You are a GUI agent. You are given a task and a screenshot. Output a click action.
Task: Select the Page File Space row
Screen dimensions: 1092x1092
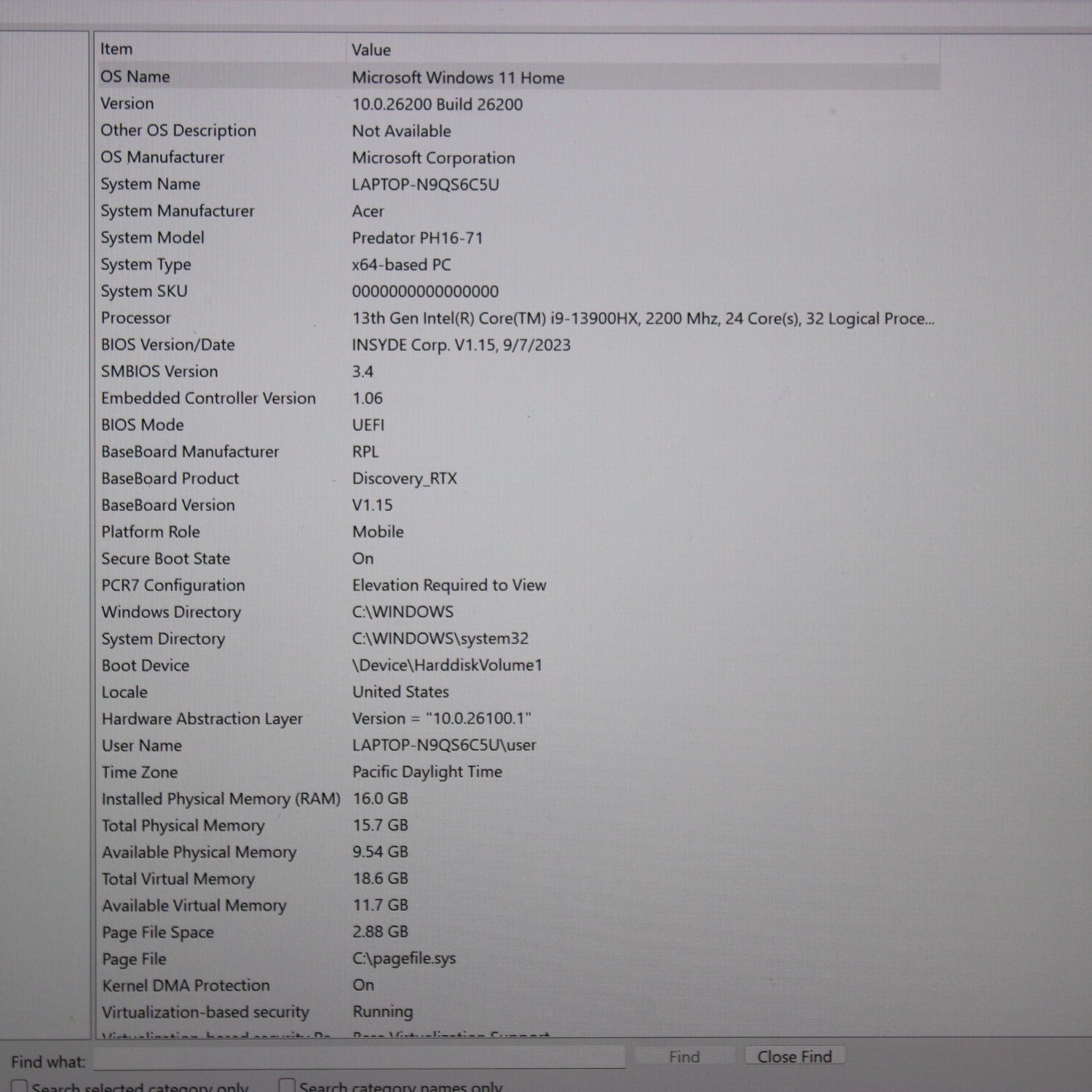(x=158, y=933)
